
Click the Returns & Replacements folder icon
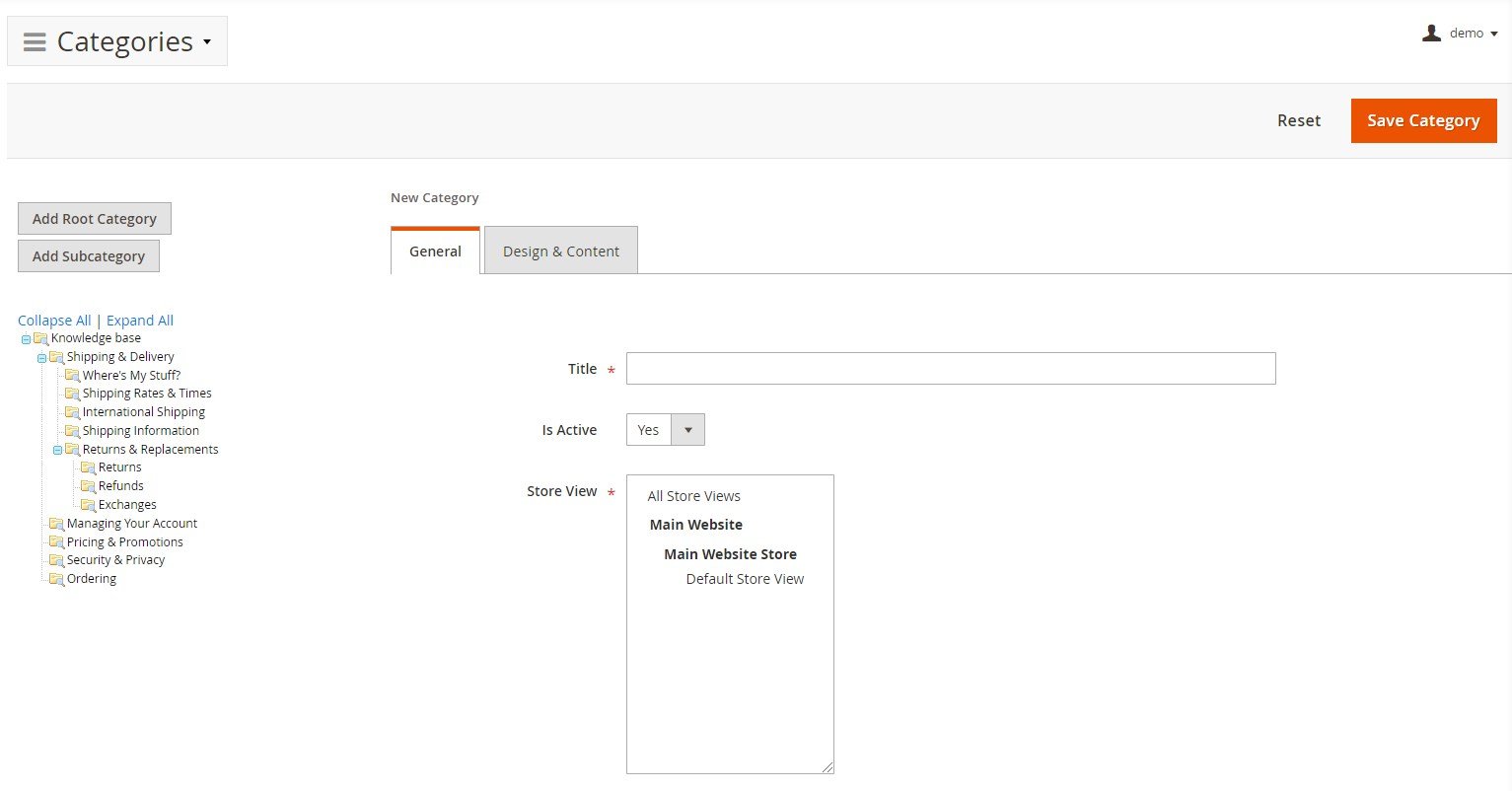click(x=72, y=450)
